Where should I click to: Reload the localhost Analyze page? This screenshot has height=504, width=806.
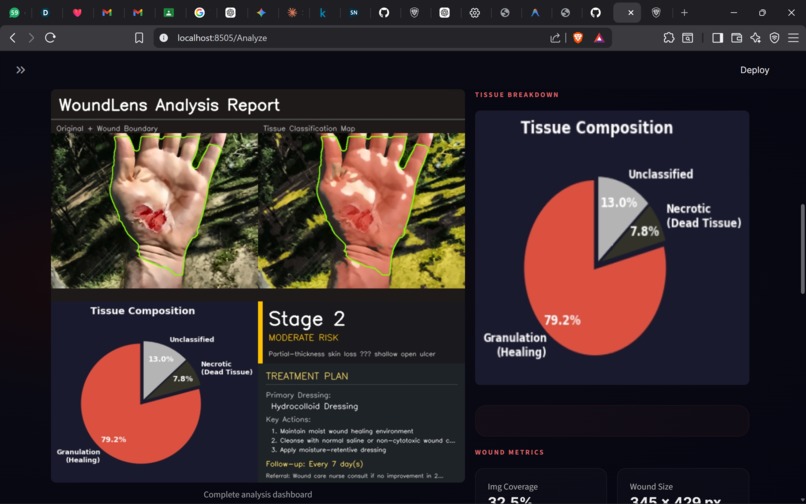click(x=50, y=38)
